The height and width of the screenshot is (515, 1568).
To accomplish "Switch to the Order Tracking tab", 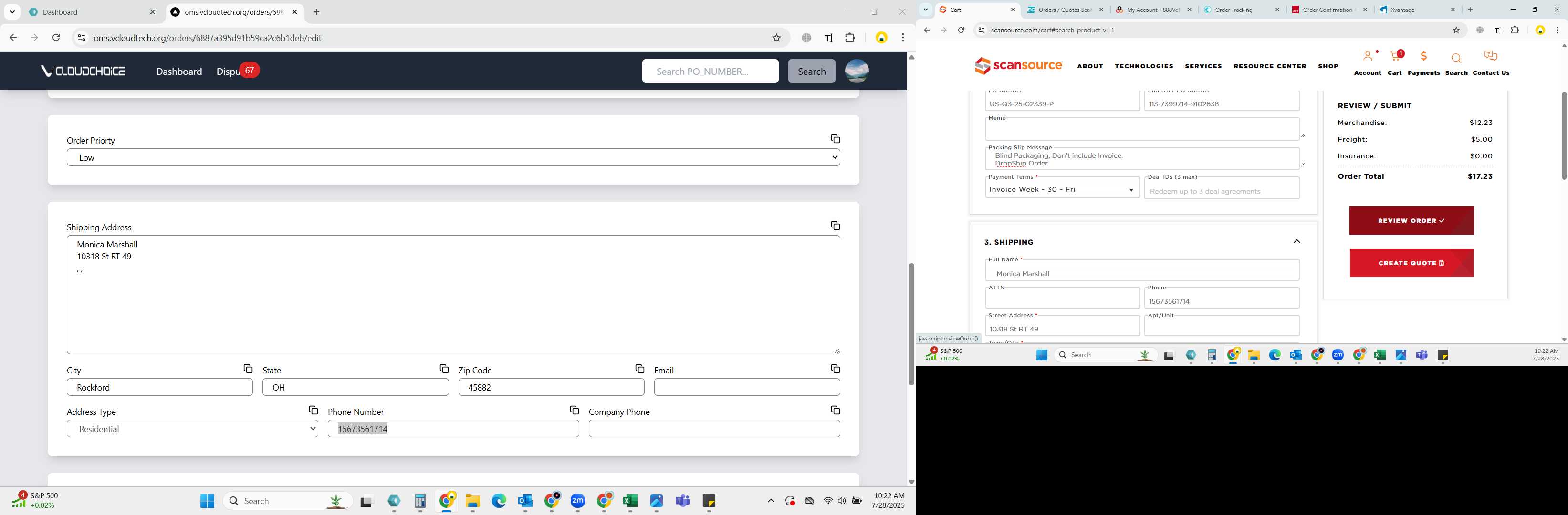I will coord(1242,10).
